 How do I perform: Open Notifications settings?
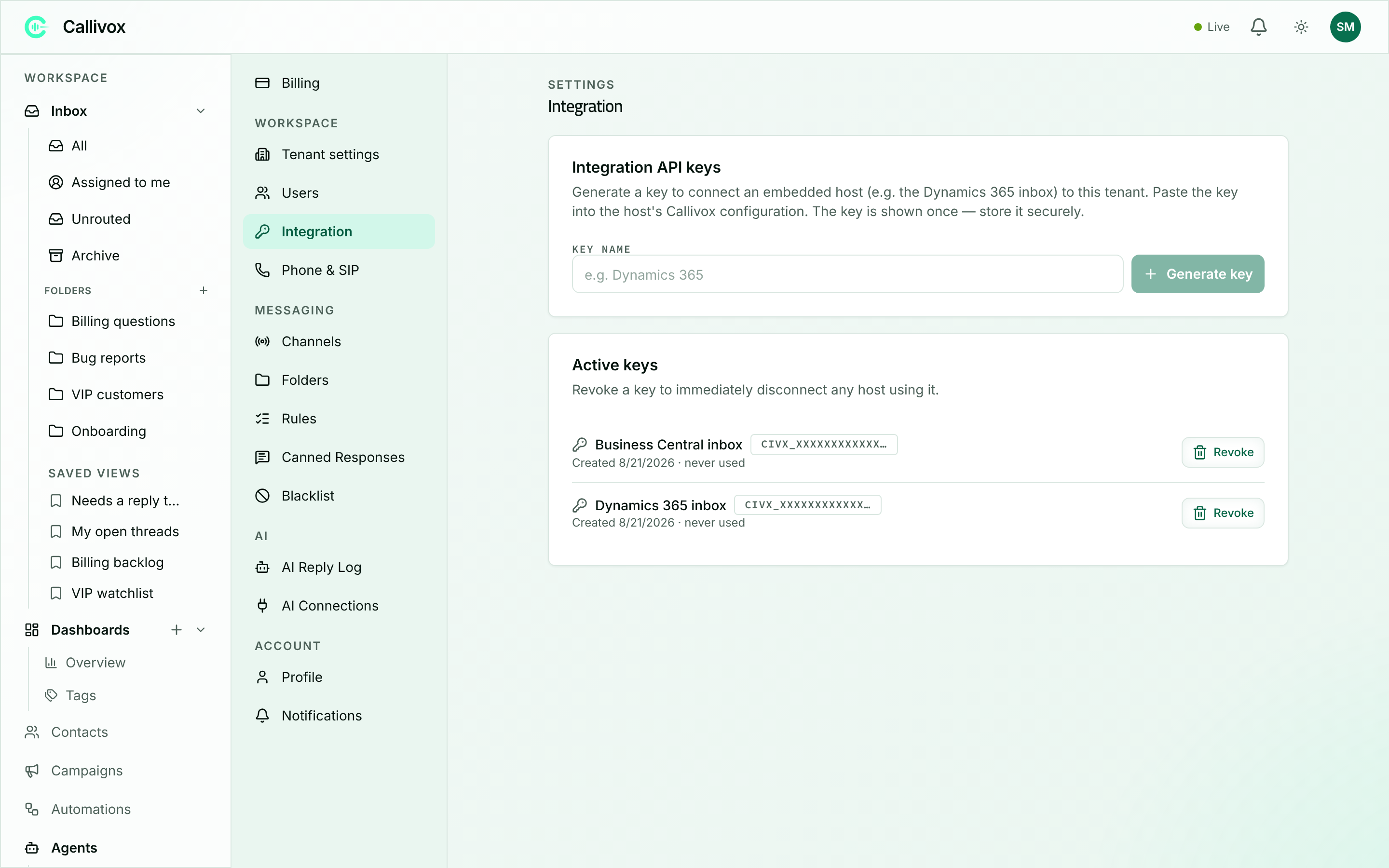[339, 716]
